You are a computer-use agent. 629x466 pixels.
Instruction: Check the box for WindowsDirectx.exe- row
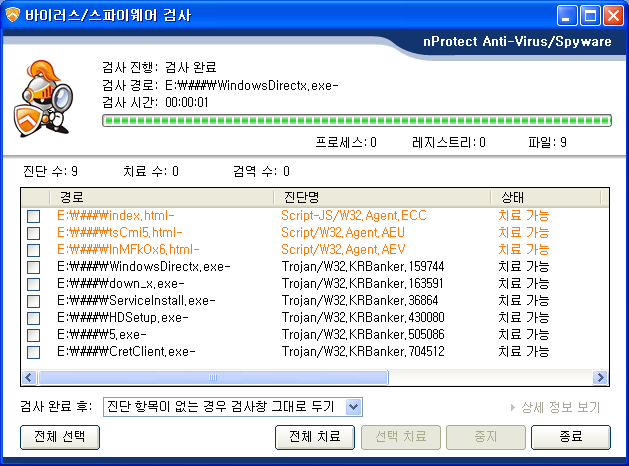[x=33, y=267]
